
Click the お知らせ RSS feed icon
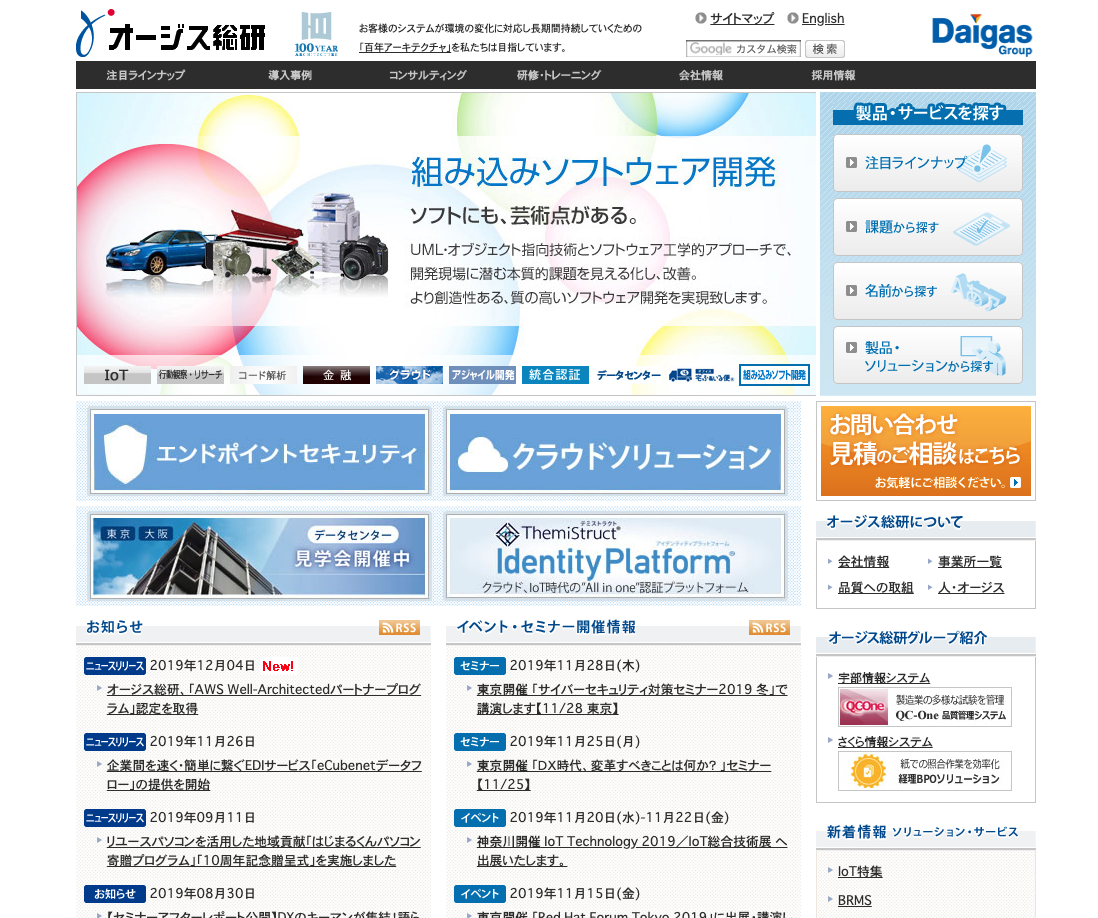tap(399, 628)
